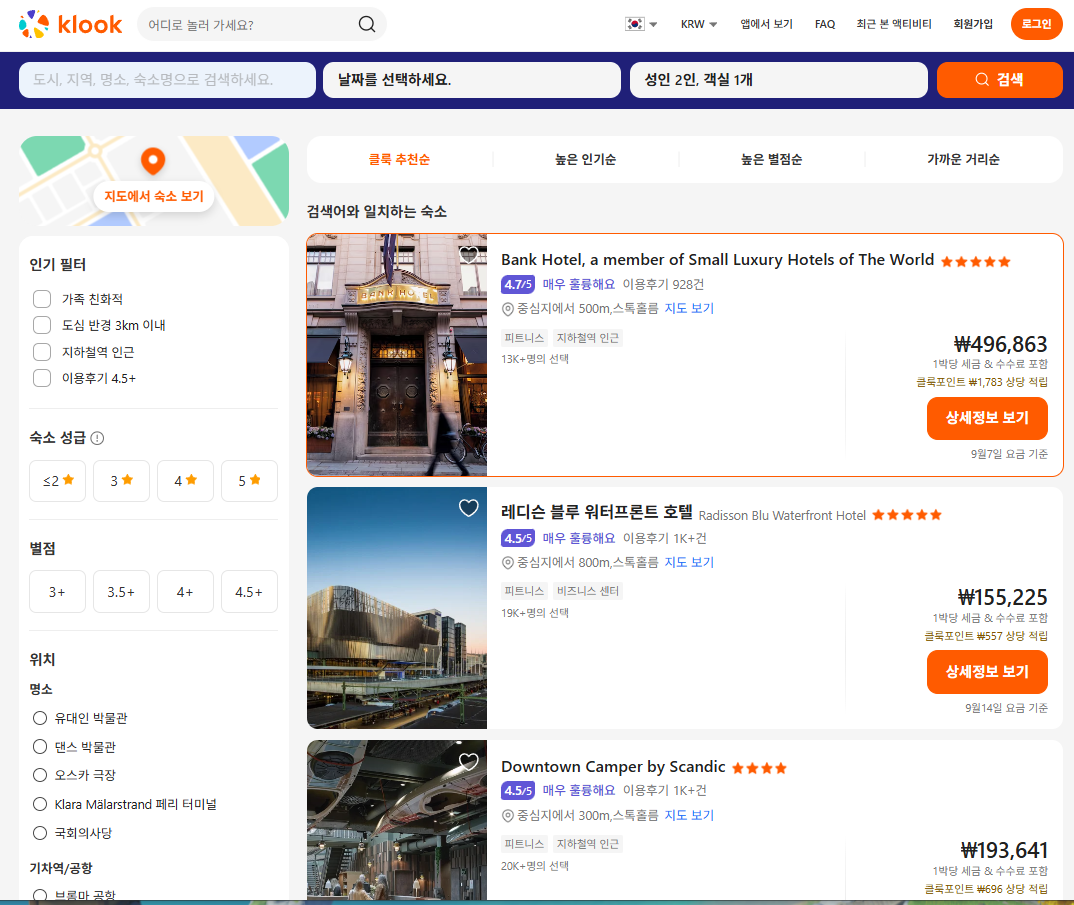Select Klara Mälarstrand 페리 터미널 radio
This screenshot has width=1074, height=905.
coord(40,804)
